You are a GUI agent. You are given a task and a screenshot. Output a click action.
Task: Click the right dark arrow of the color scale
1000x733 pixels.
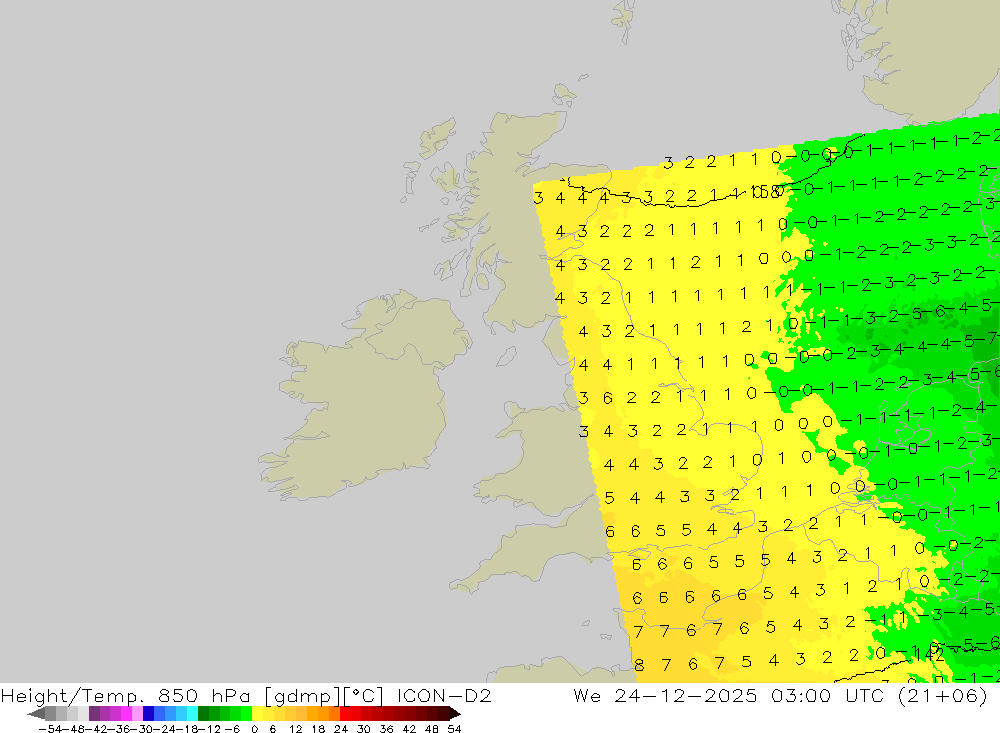455,714
